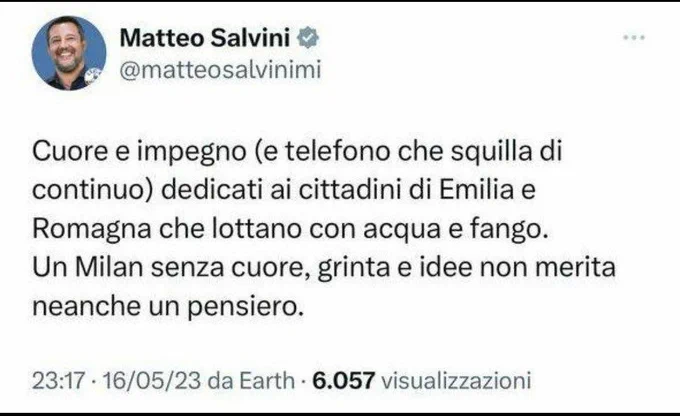Click the 'da Earth' location label
Viewport: 680px width, 416px height.
coord(252,380)
